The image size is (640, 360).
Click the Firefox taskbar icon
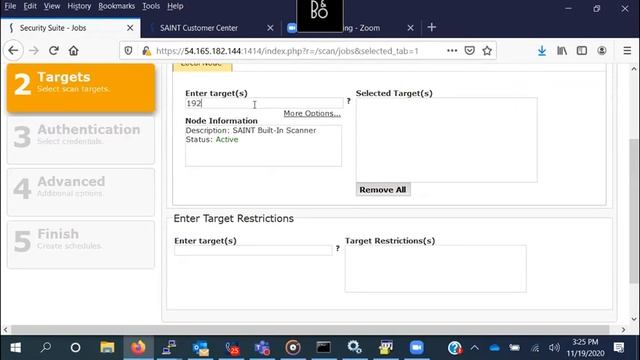click(138, 347)
